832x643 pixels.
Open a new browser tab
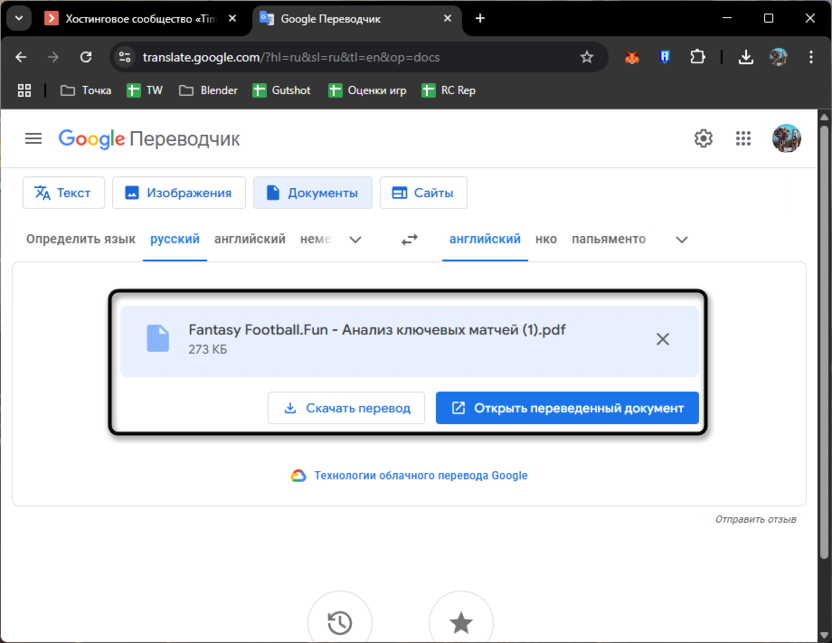[x=480, y=19]
